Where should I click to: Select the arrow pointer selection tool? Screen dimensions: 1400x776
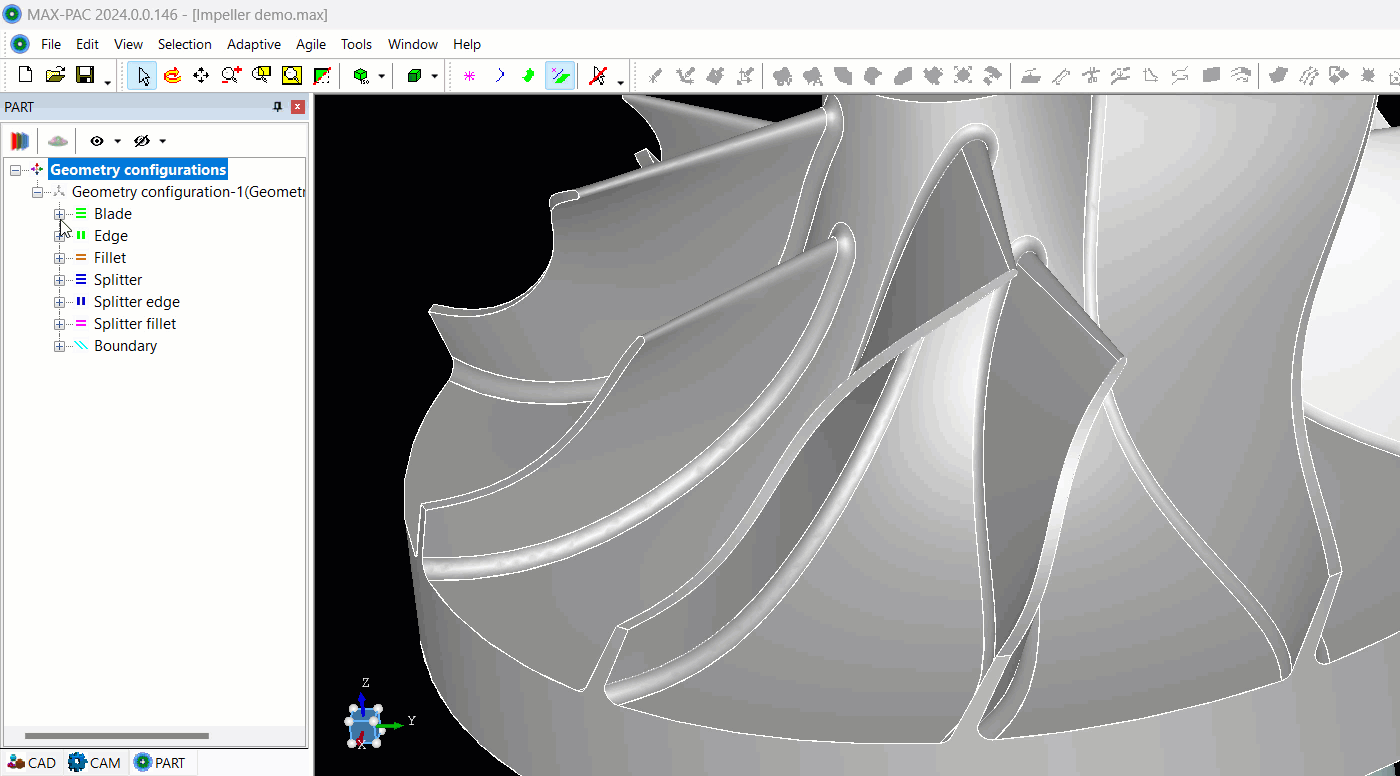pos(143,76)
